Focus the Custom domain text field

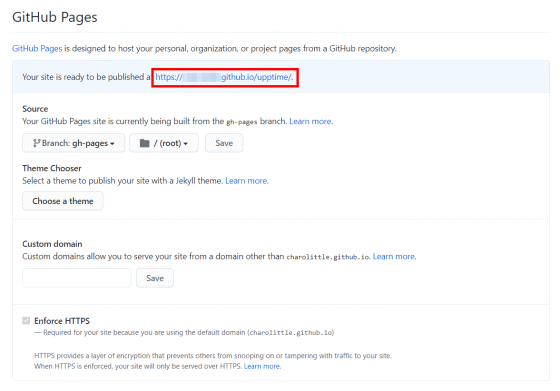coord(77,278)
